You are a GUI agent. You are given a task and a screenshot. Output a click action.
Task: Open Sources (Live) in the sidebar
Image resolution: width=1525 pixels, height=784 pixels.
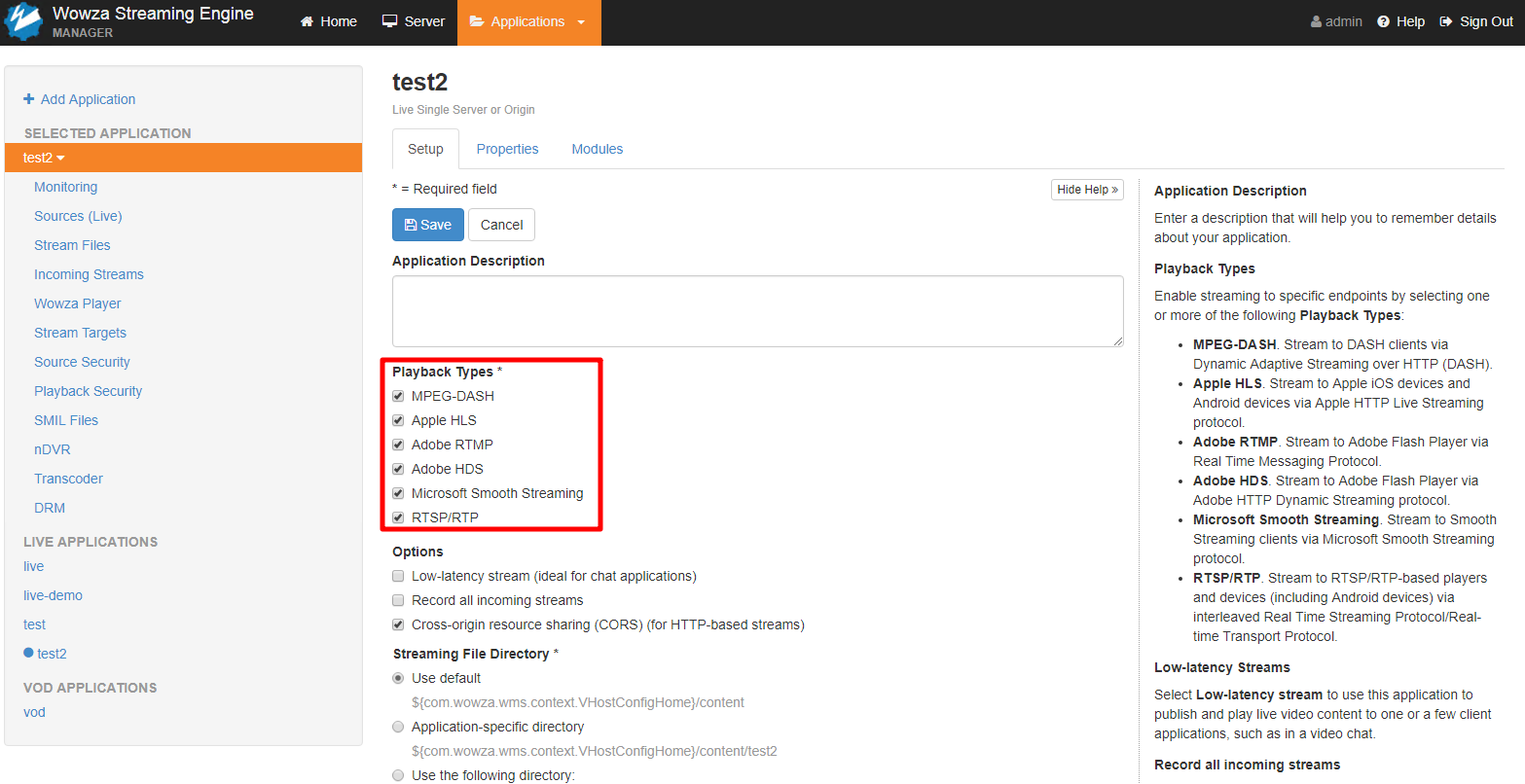78,216
